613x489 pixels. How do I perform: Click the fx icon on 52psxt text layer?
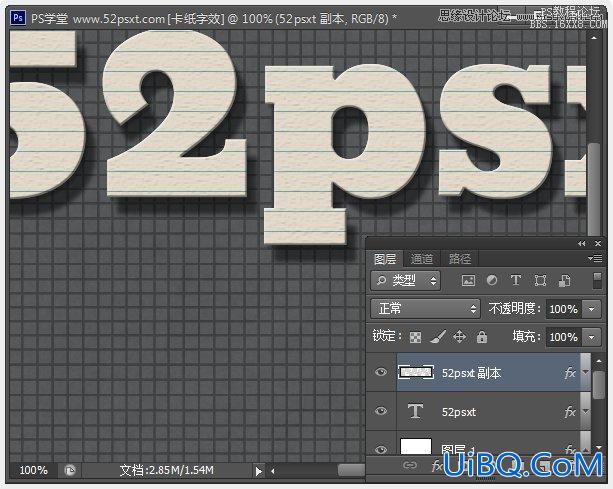[x=570, y=411]
